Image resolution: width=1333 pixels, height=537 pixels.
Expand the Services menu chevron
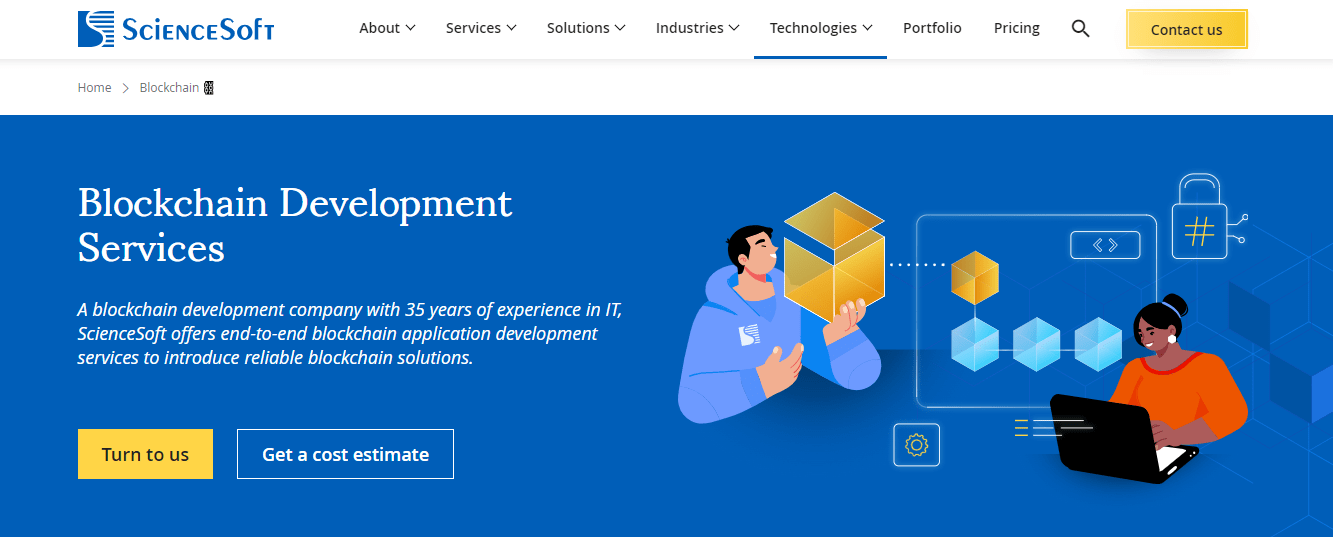pos(512,28)
